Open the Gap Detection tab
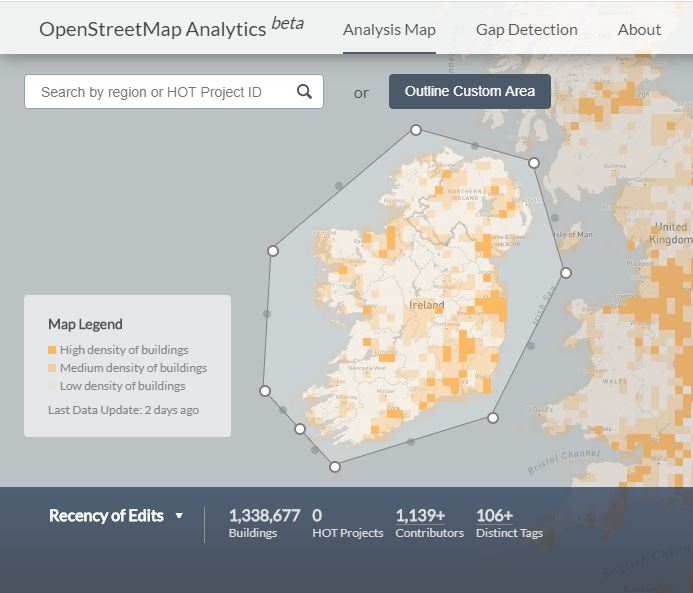693x593 pixels. (526, 29)
